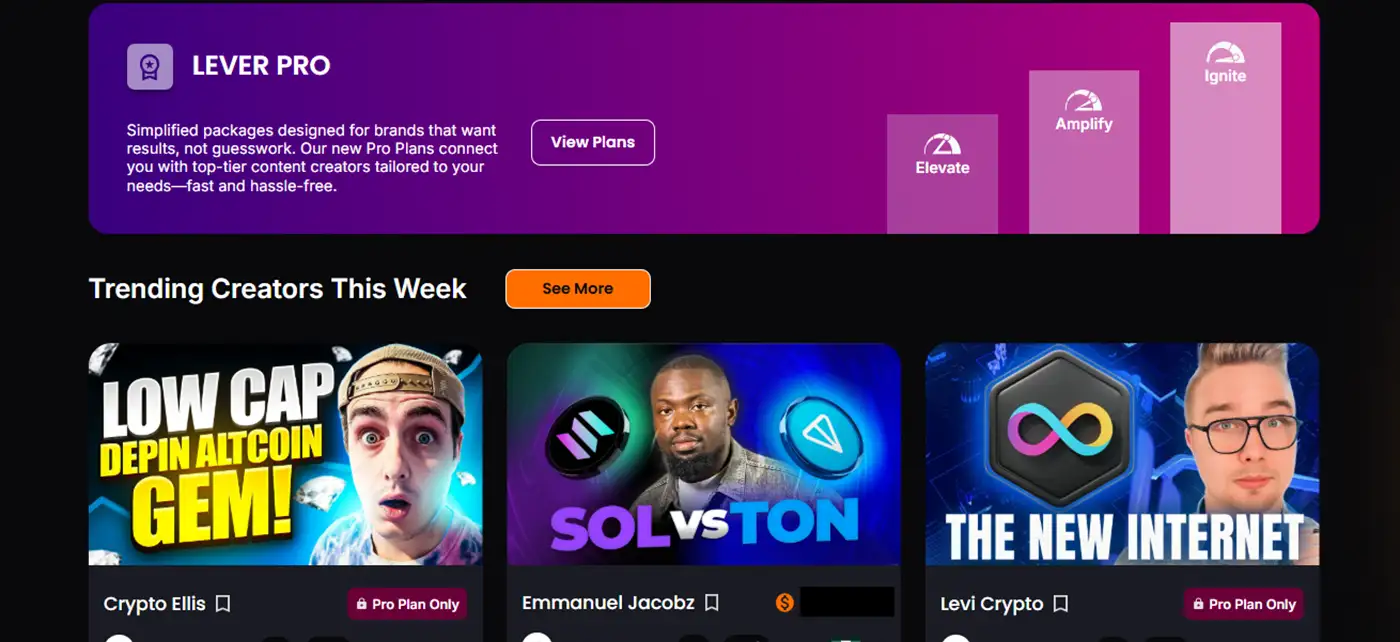1400x642 pixels.
Task: Click lock icon on Levi Crypto badge
Action: click(x=1197, y=604)
